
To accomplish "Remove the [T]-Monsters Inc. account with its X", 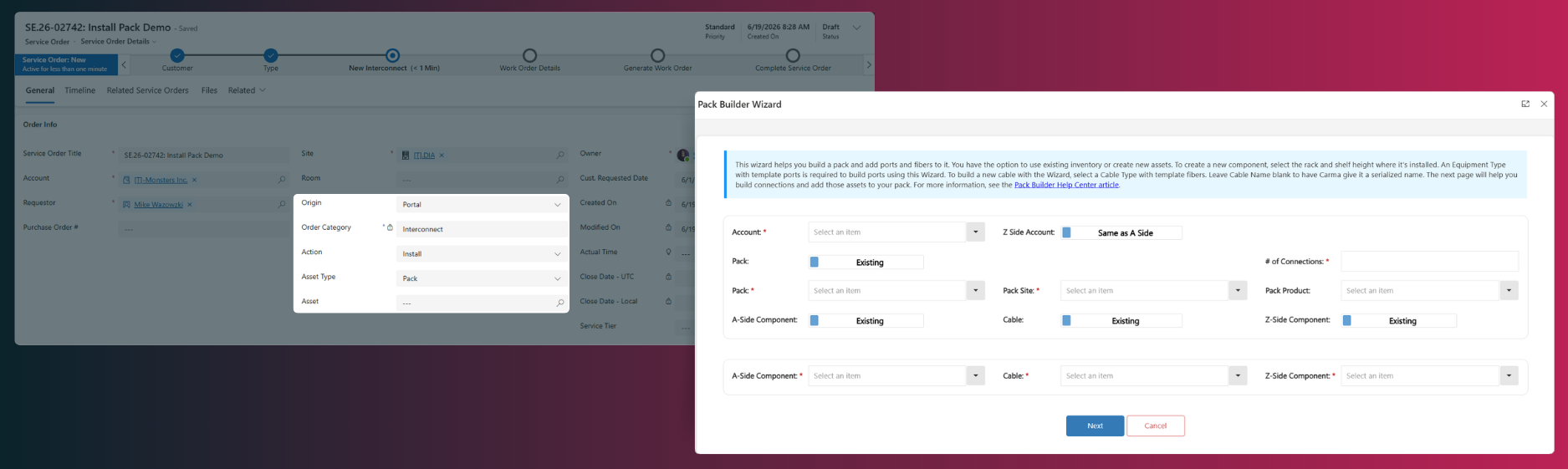I will click(x=194, y=180).
